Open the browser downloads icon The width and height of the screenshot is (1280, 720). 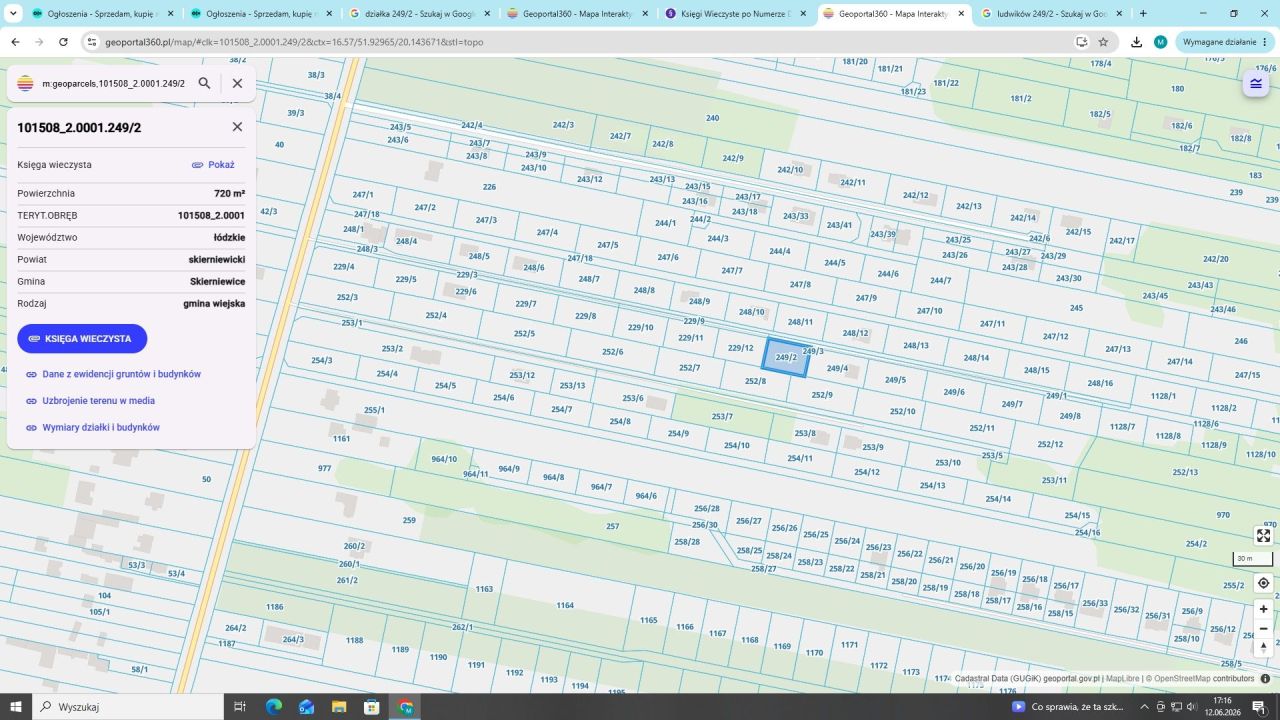(1136, 42)
